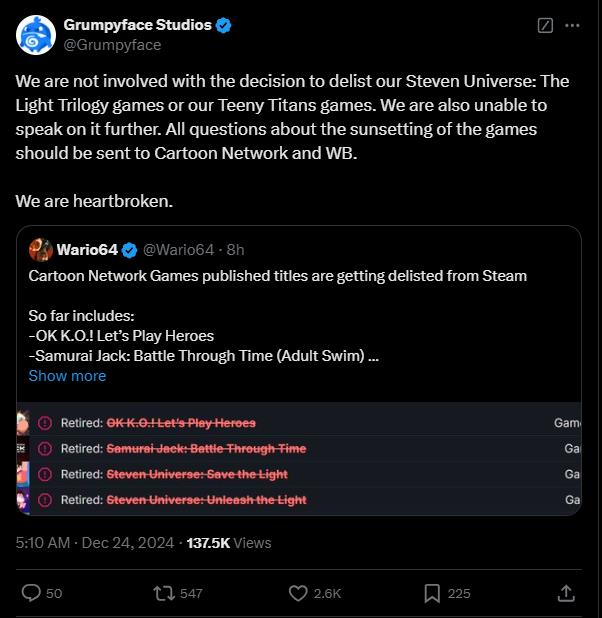602x618 pixels.
Task: Click the blue verified badge beside Grumpyface Studios
Action: (x=223, y=25)
